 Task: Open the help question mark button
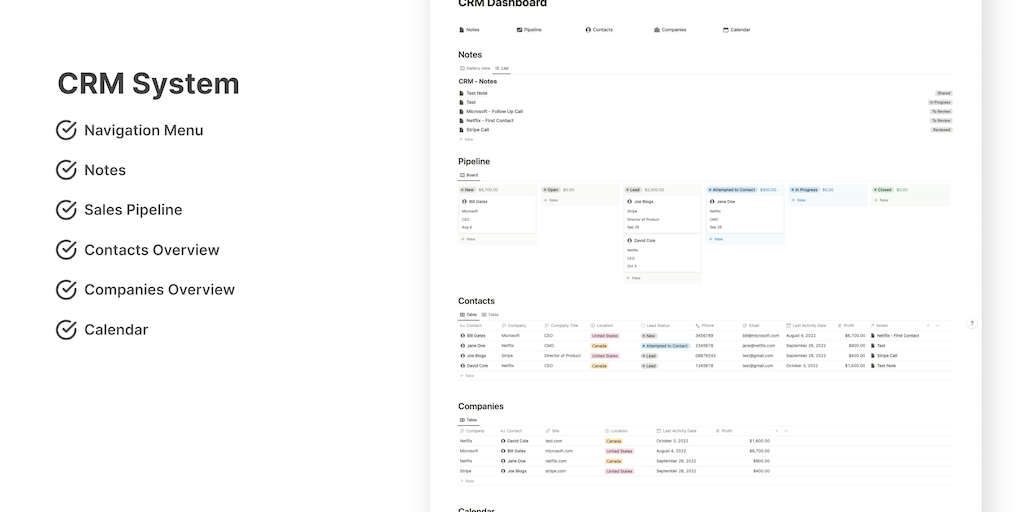tap(971, 323)
